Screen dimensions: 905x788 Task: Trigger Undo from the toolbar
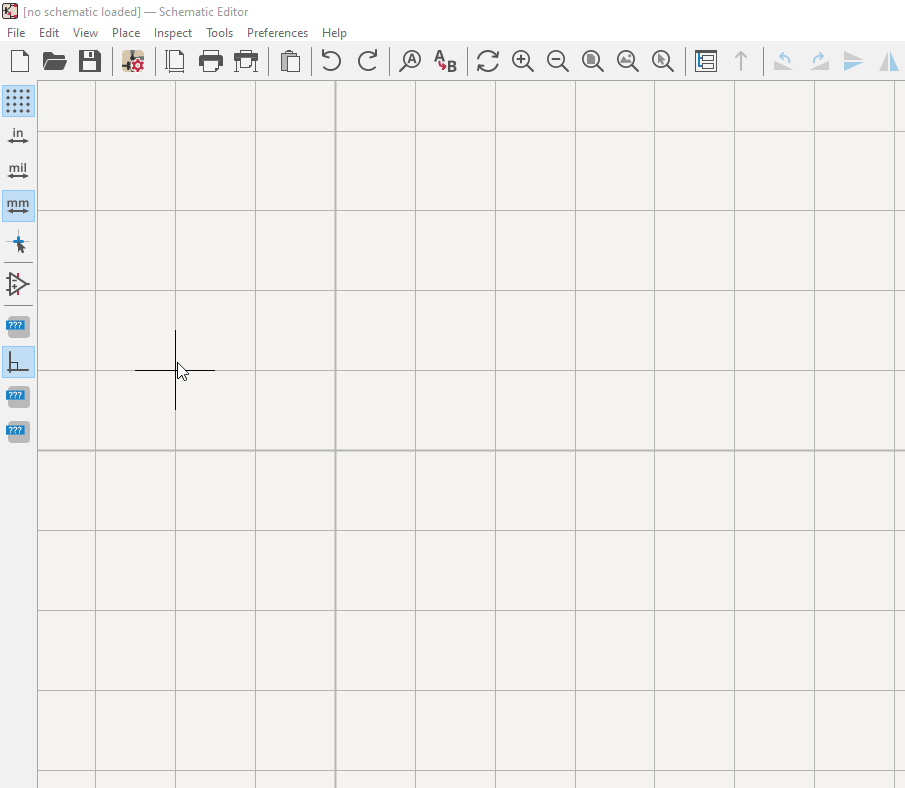pyautogui.click(x=330, y=61)
